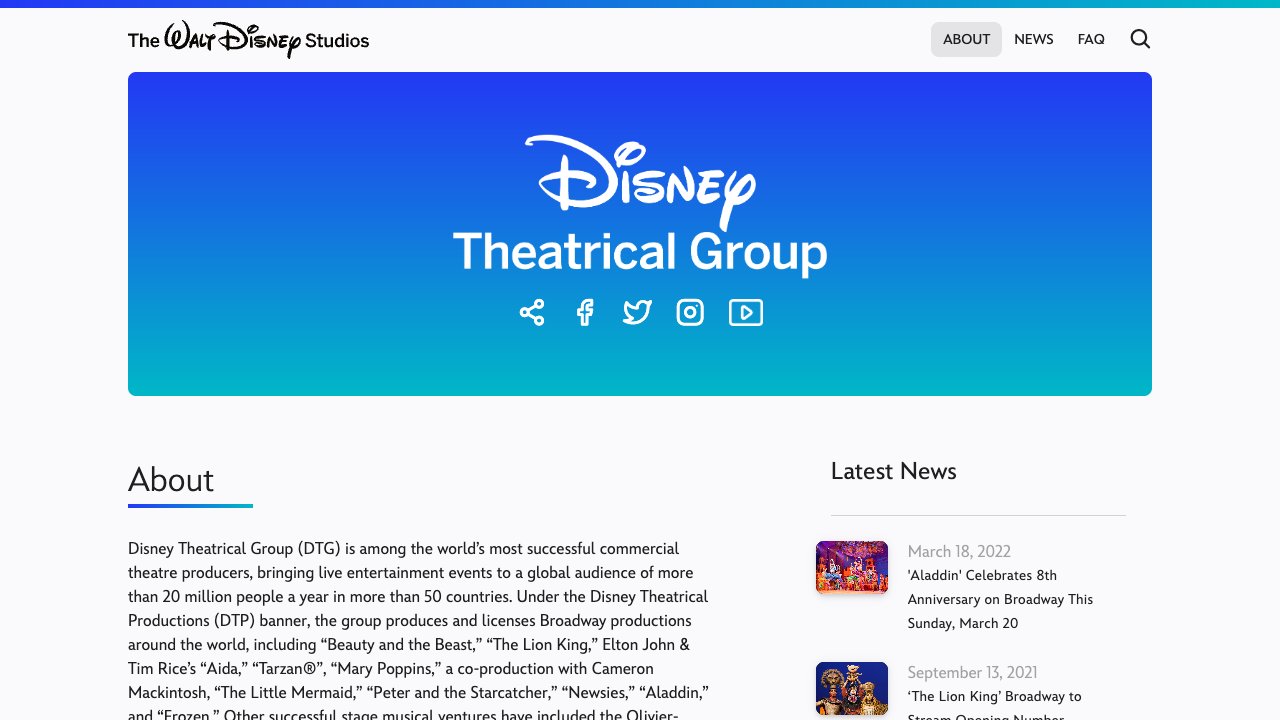
Task: Click the share icon in banner
Action: pos(532,312)
